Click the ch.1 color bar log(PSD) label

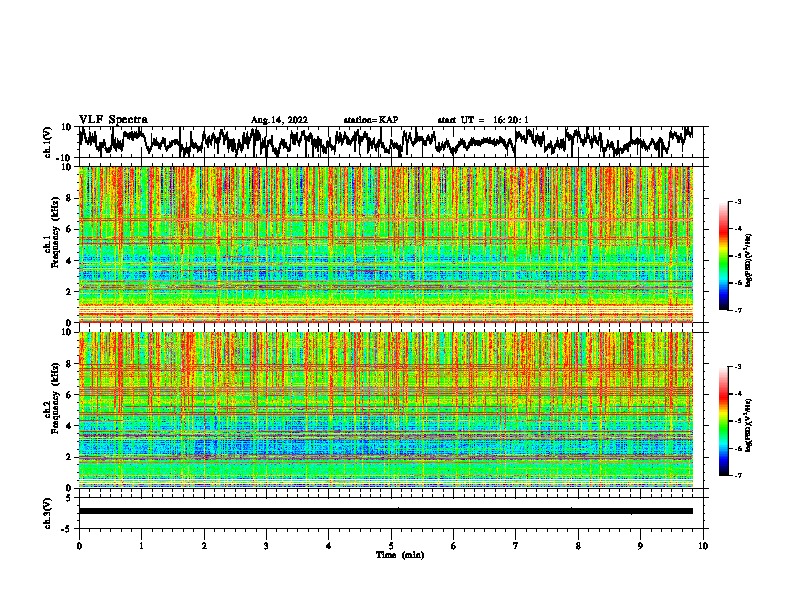click(749, 261)
